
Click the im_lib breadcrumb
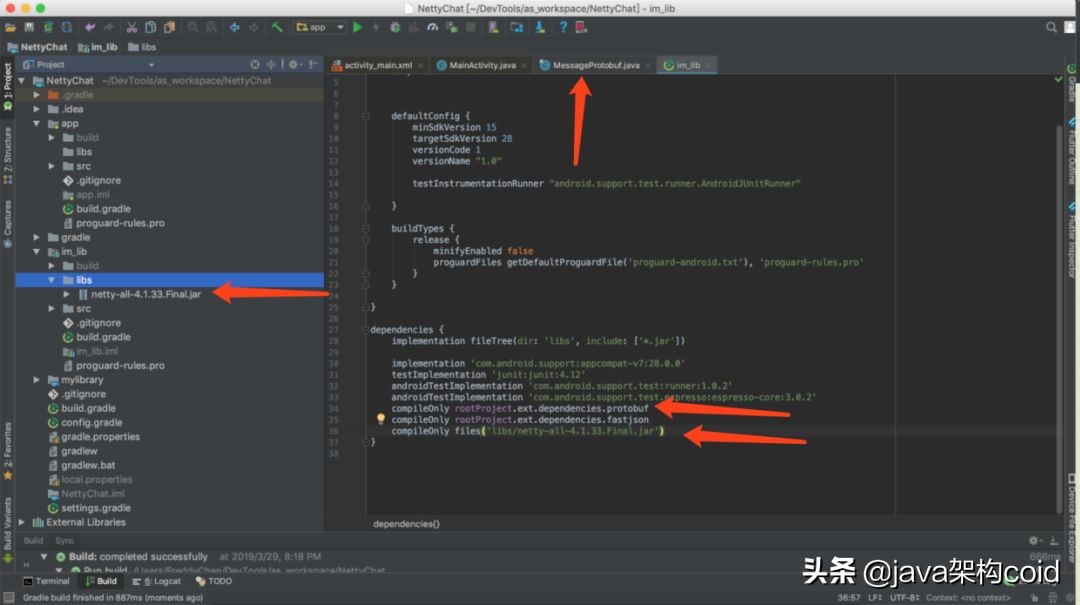click(x=97, y=47)
